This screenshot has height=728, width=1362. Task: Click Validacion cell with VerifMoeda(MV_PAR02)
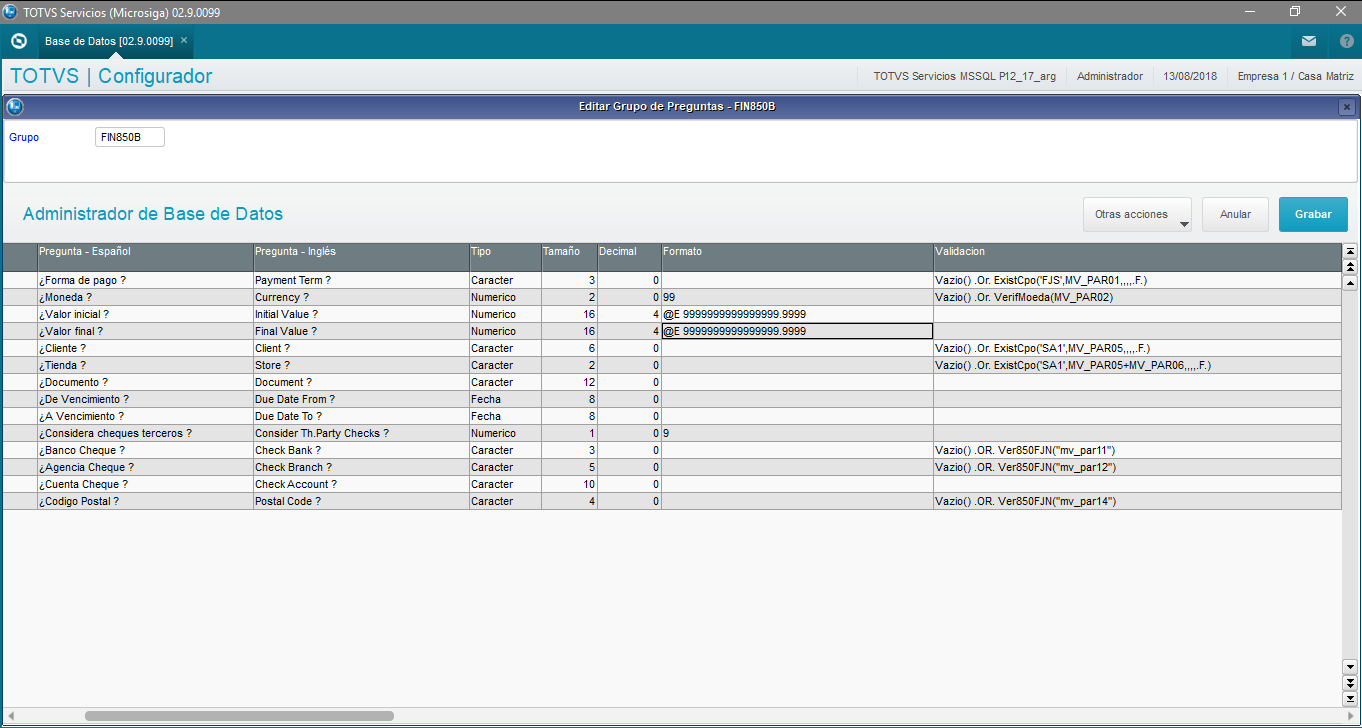pyautogui.click(x=1137, y=298)
